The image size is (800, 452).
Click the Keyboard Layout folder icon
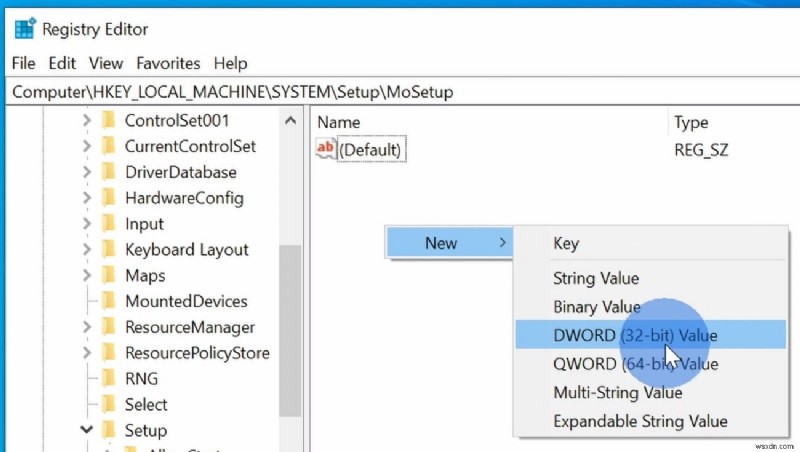click(108, 249)
